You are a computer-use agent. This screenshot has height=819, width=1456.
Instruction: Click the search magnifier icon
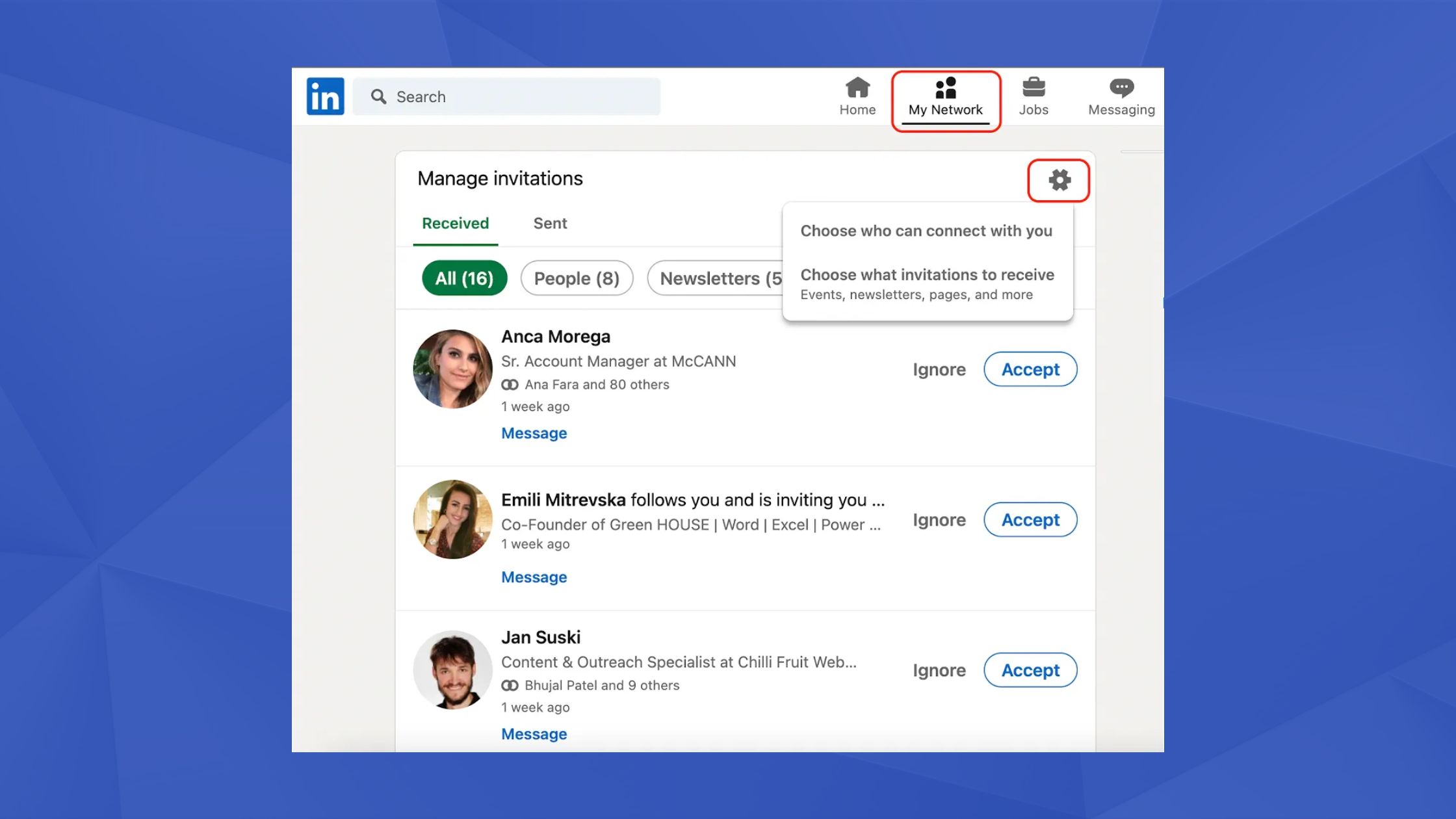pos(378,97)
